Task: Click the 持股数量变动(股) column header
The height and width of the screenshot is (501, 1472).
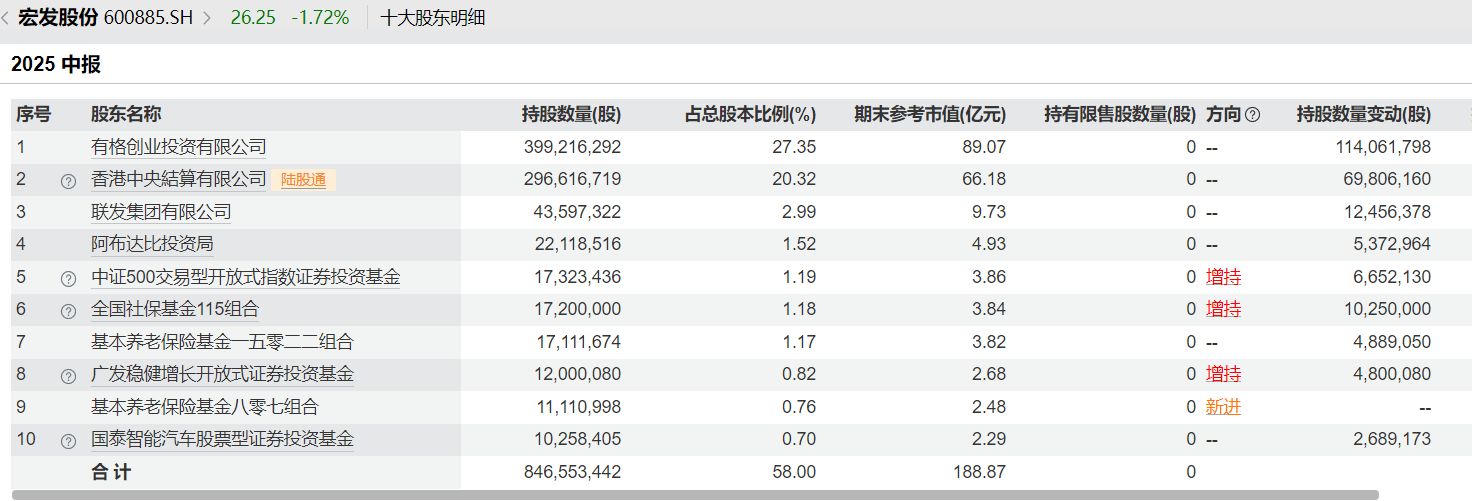Action: click(1363, 115)
